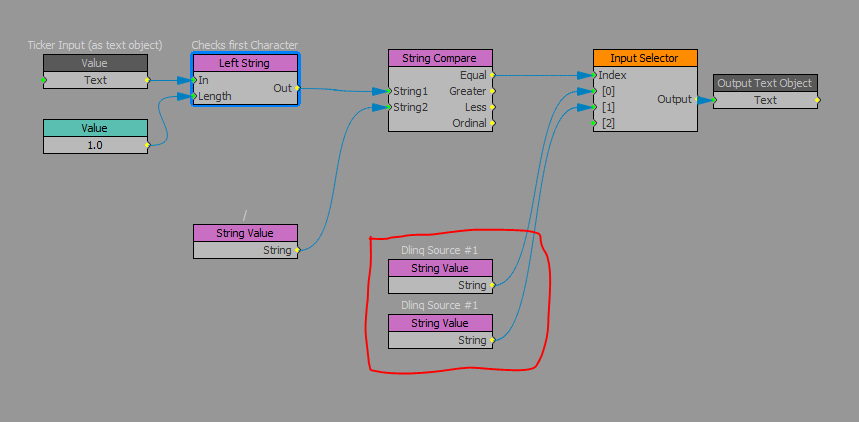Click the Ordinal output of String Compare

pyautogui.click(x=492, y=123)
